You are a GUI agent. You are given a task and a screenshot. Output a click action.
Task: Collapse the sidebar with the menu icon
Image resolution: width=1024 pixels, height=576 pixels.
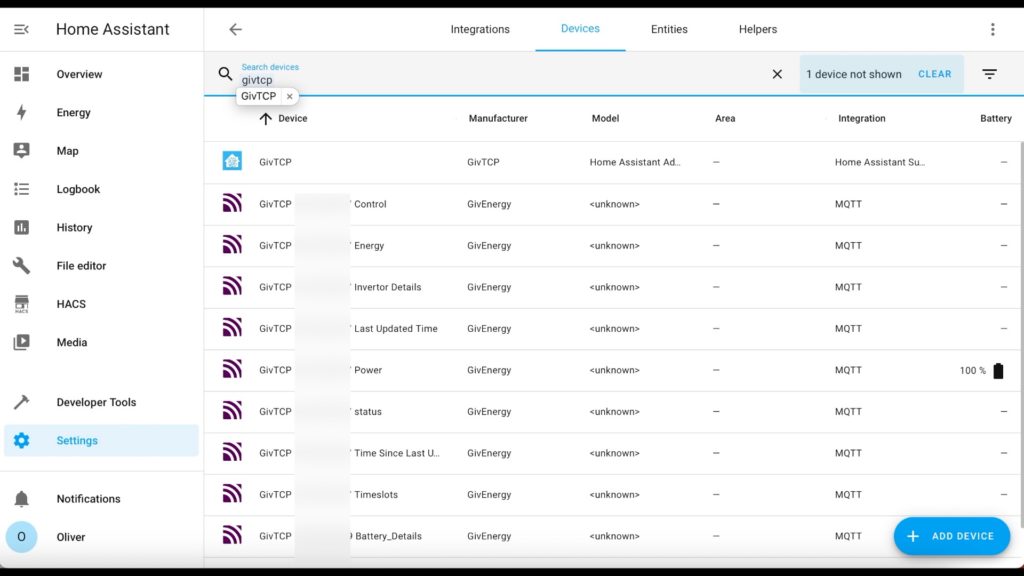click(21, 29)
